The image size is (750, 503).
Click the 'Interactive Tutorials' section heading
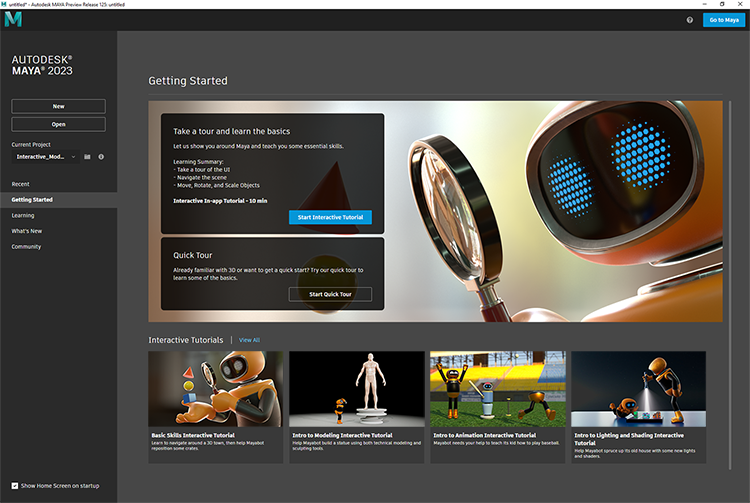(x=186, y=340)
